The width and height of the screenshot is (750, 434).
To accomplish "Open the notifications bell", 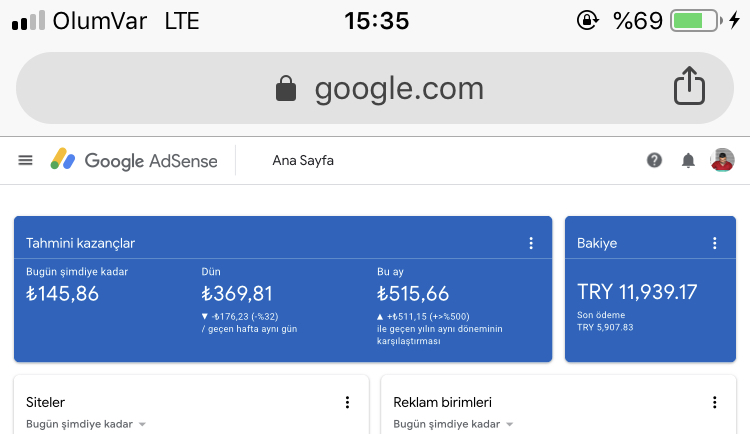I will pyautogui.click(x=688, y=160).
